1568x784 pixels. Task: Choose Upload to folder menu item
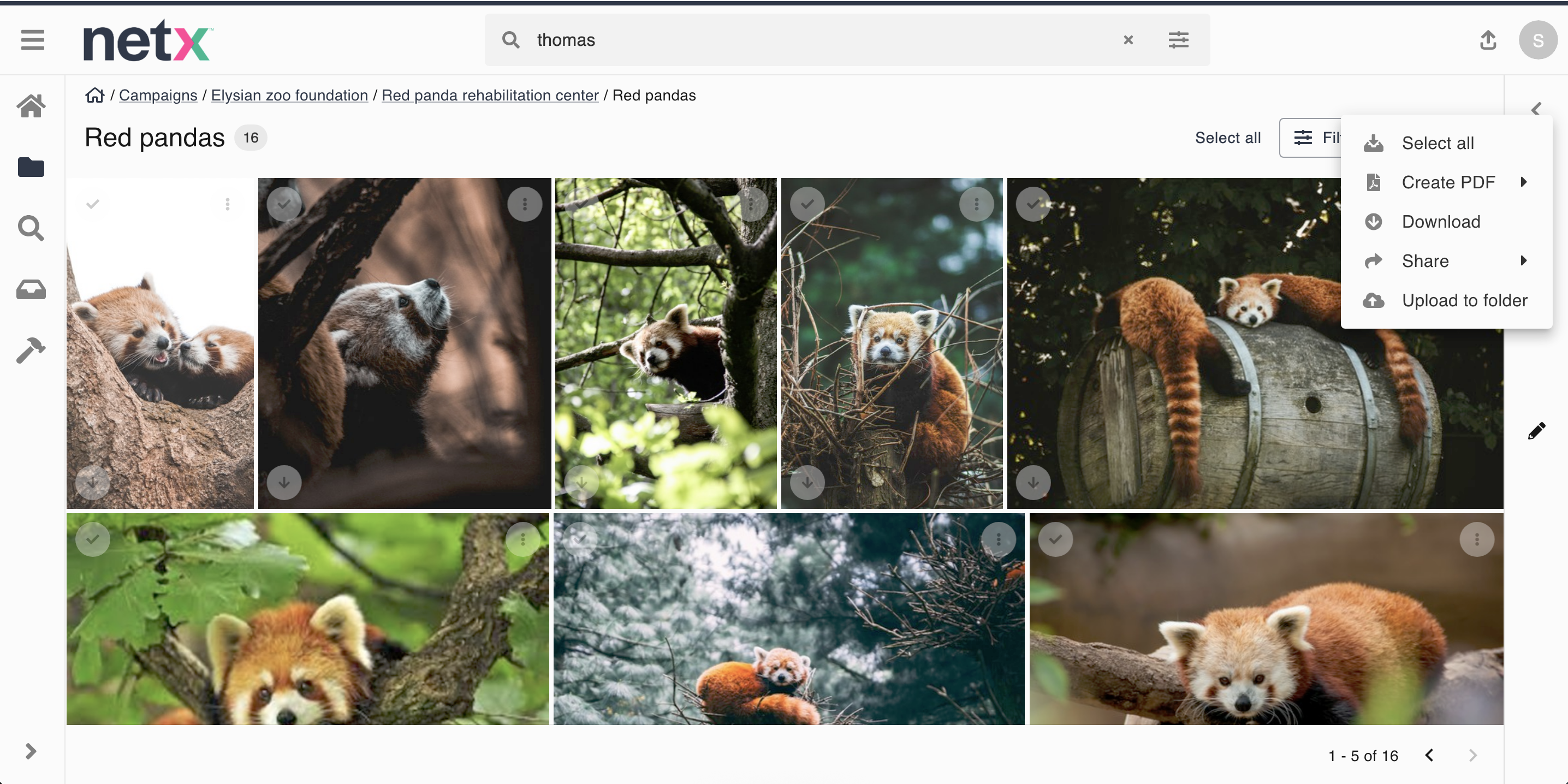1464,300
